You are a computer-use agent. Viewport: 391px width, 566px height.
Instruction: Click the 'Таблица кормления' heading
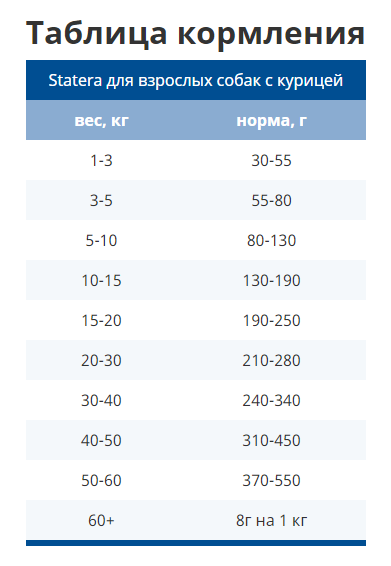tap(195, 33)
